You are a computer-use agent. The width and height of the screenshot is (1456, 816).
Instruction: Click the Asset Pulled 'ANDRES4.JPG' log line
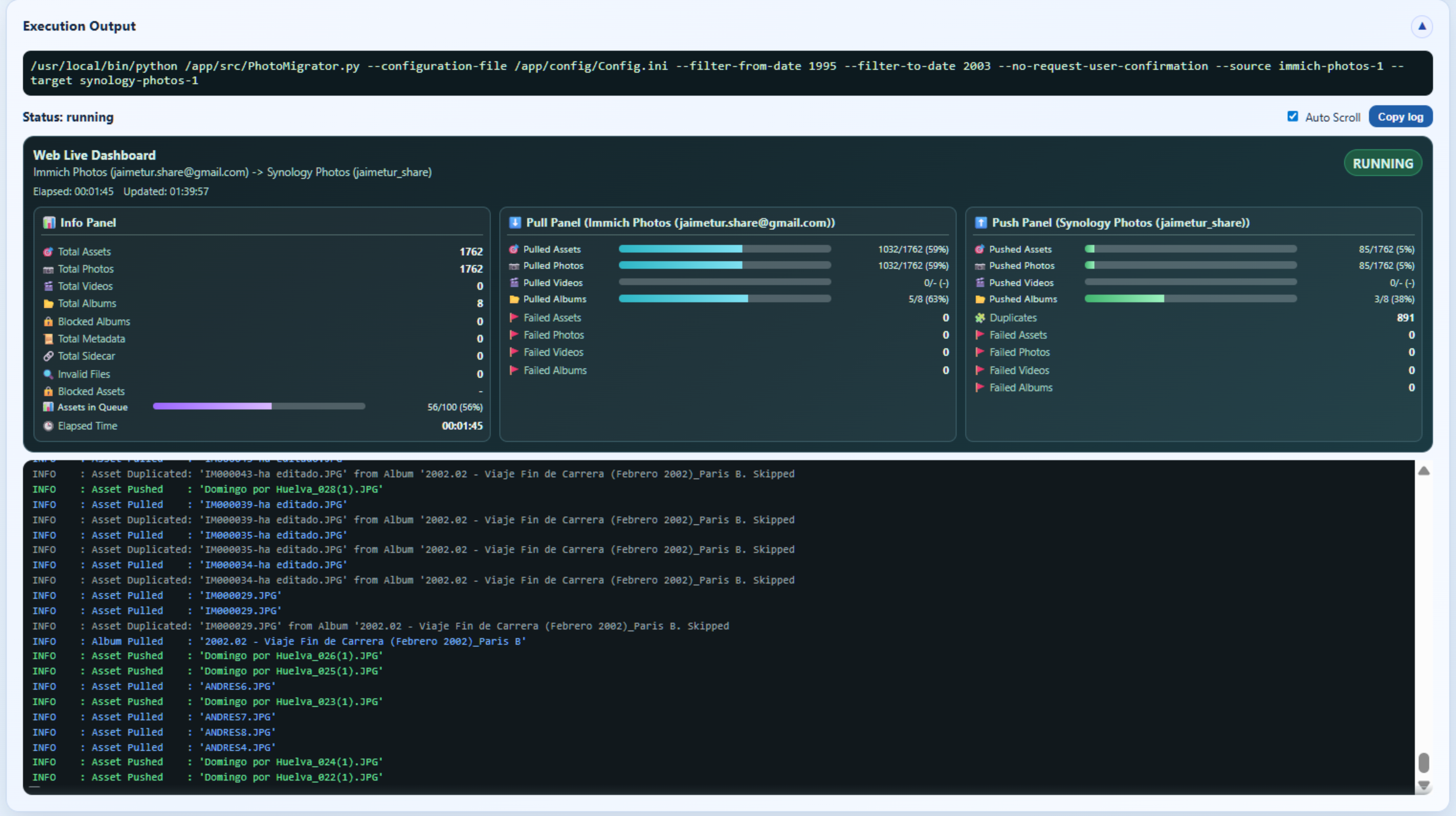click(154, 747)
